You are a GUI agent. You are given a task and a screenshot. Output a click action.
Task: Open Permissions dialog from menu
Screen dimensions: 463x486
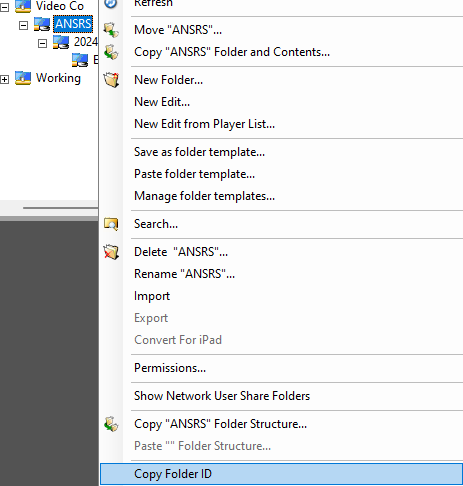[x=170, y=368]
